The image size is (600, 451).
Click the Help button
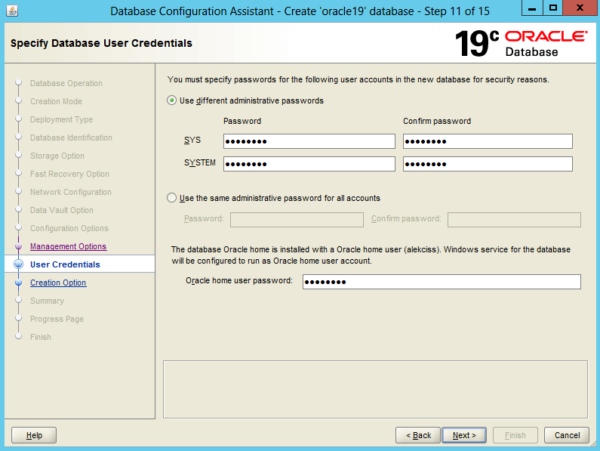pos(34,435)
